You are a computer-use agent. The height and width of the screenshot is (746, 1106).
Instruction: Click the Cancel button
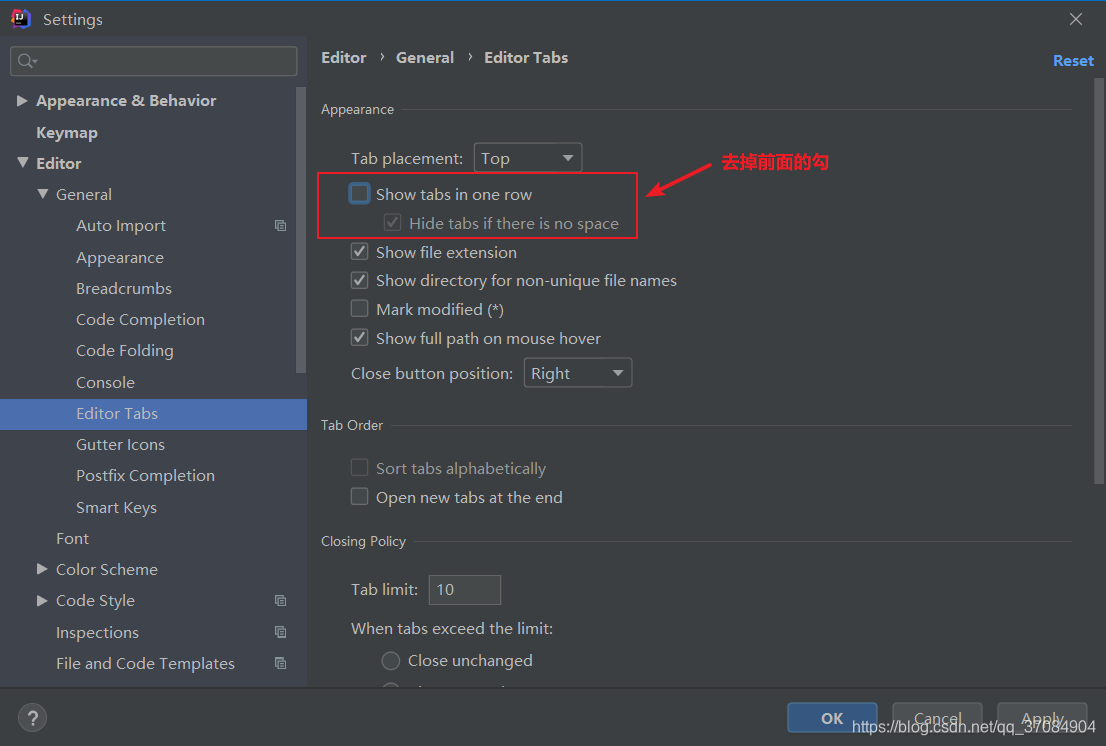[x=937, y=718]
